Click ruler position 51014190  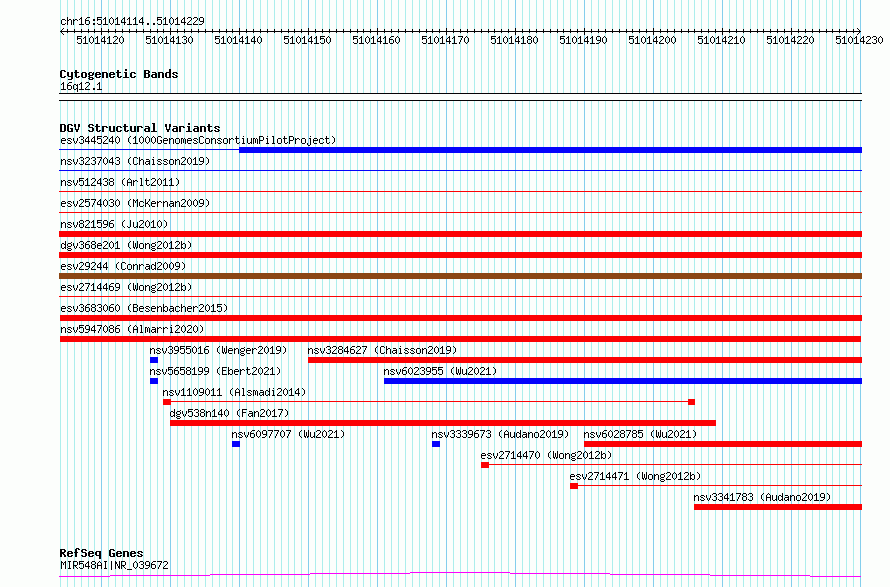pyautogui.click(x=583, y=40)
